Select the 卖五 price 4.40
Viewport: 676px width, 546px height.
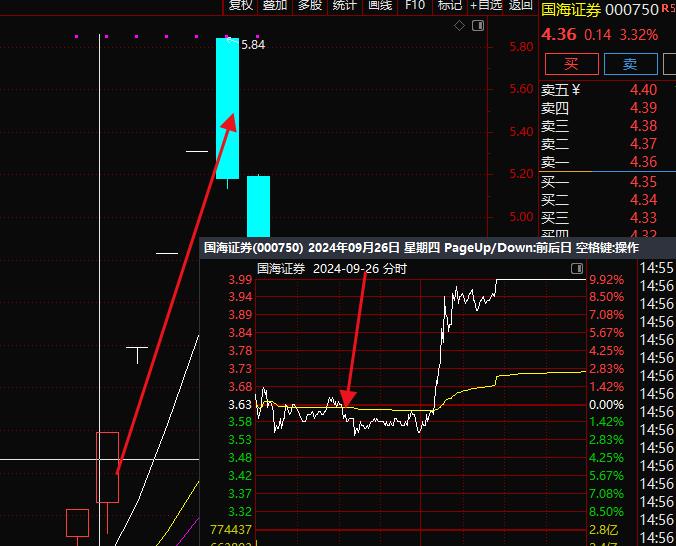point(643,90)
